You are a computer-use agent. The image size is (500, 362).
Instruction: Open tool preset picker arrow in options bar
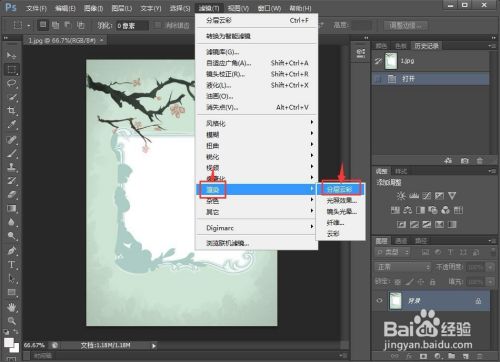29,25
